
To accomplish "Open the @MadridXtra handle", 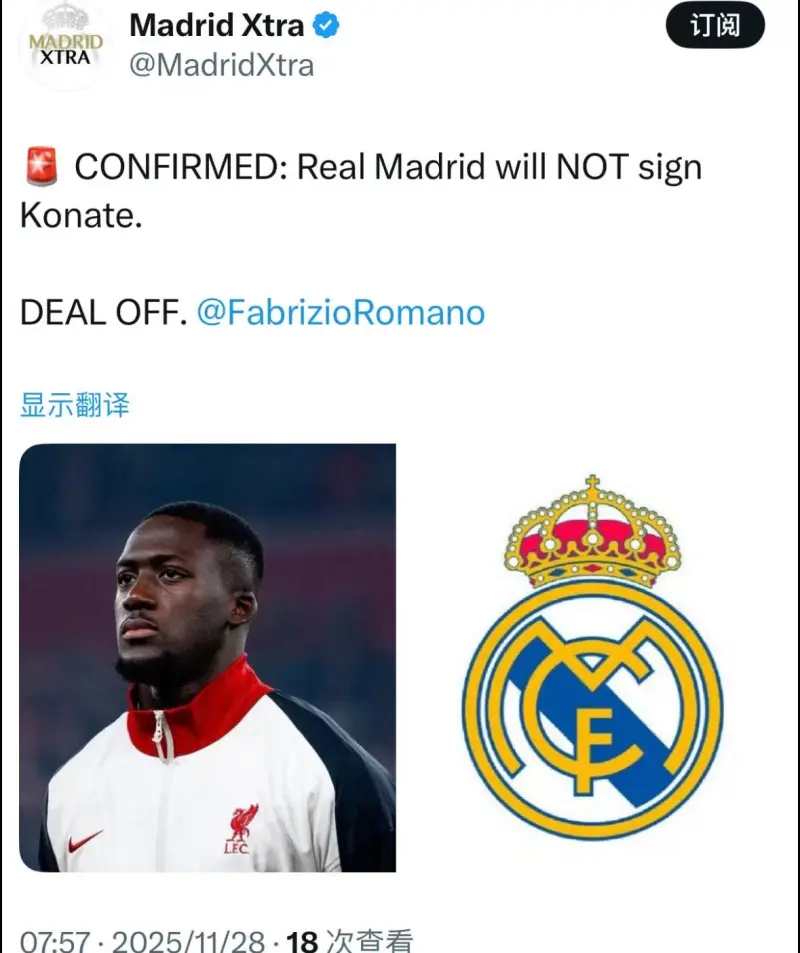I will coord(222,65).
